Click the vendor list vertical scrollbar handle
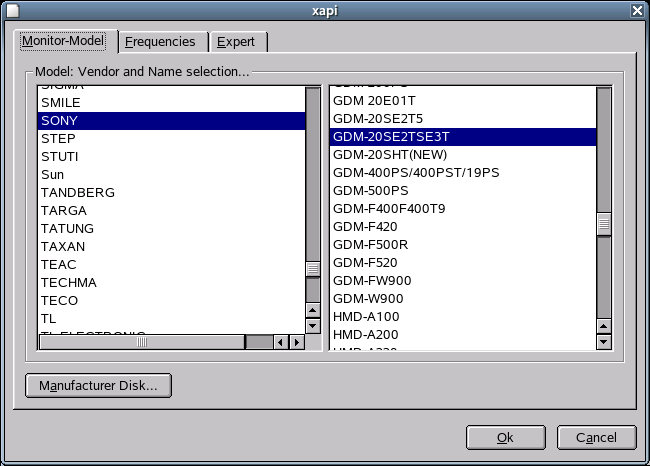Screen dimensions: 650x466 pos(313,269)
